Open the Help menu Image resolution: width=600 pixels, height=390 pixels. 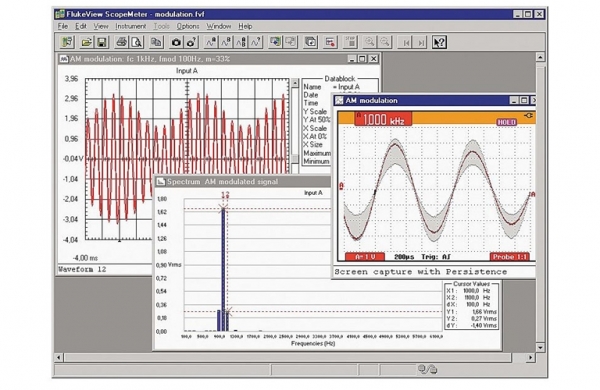click(245, 26)
